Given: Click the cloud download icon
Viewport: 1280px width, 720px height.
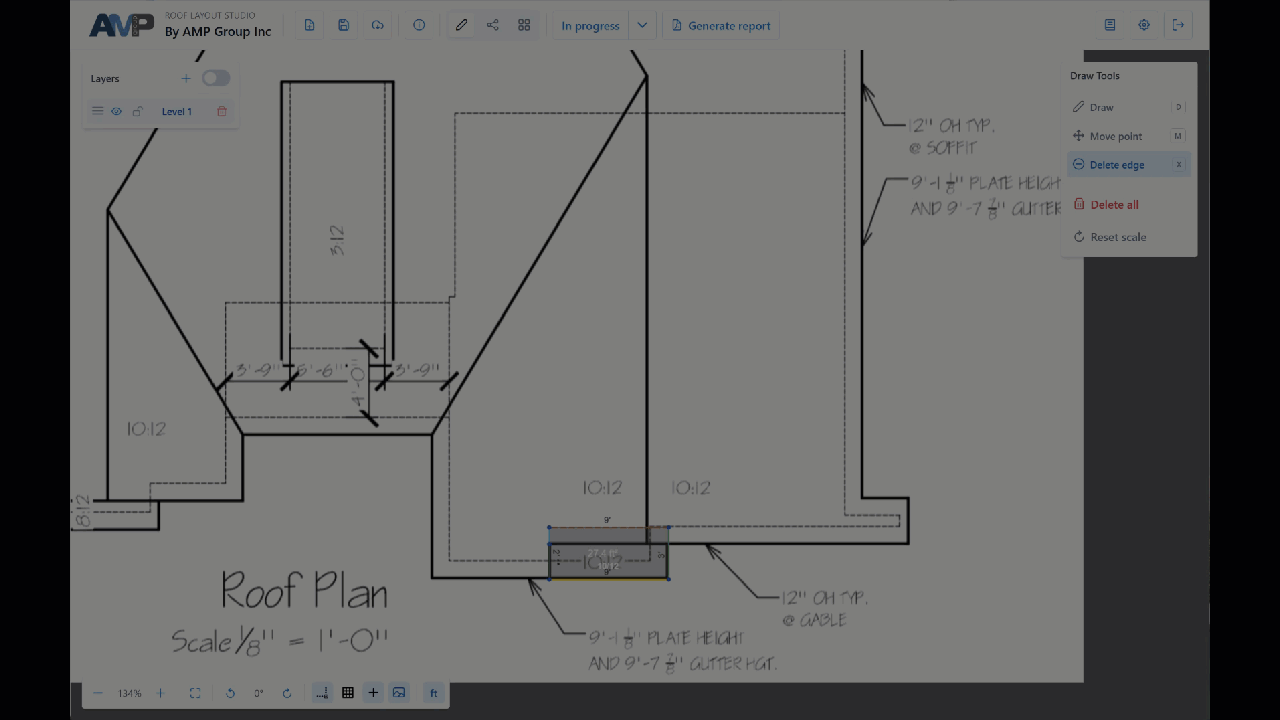Looking at the screenshot, I should tap(377, 25).
